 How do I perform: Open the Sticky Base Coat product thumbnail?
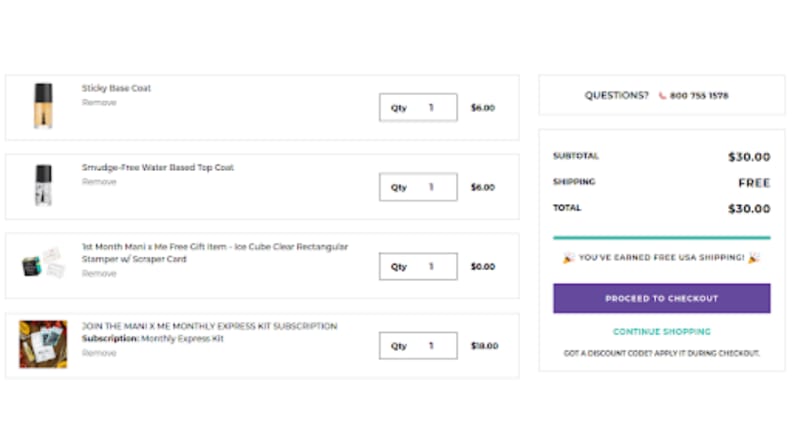coord(43,106)
